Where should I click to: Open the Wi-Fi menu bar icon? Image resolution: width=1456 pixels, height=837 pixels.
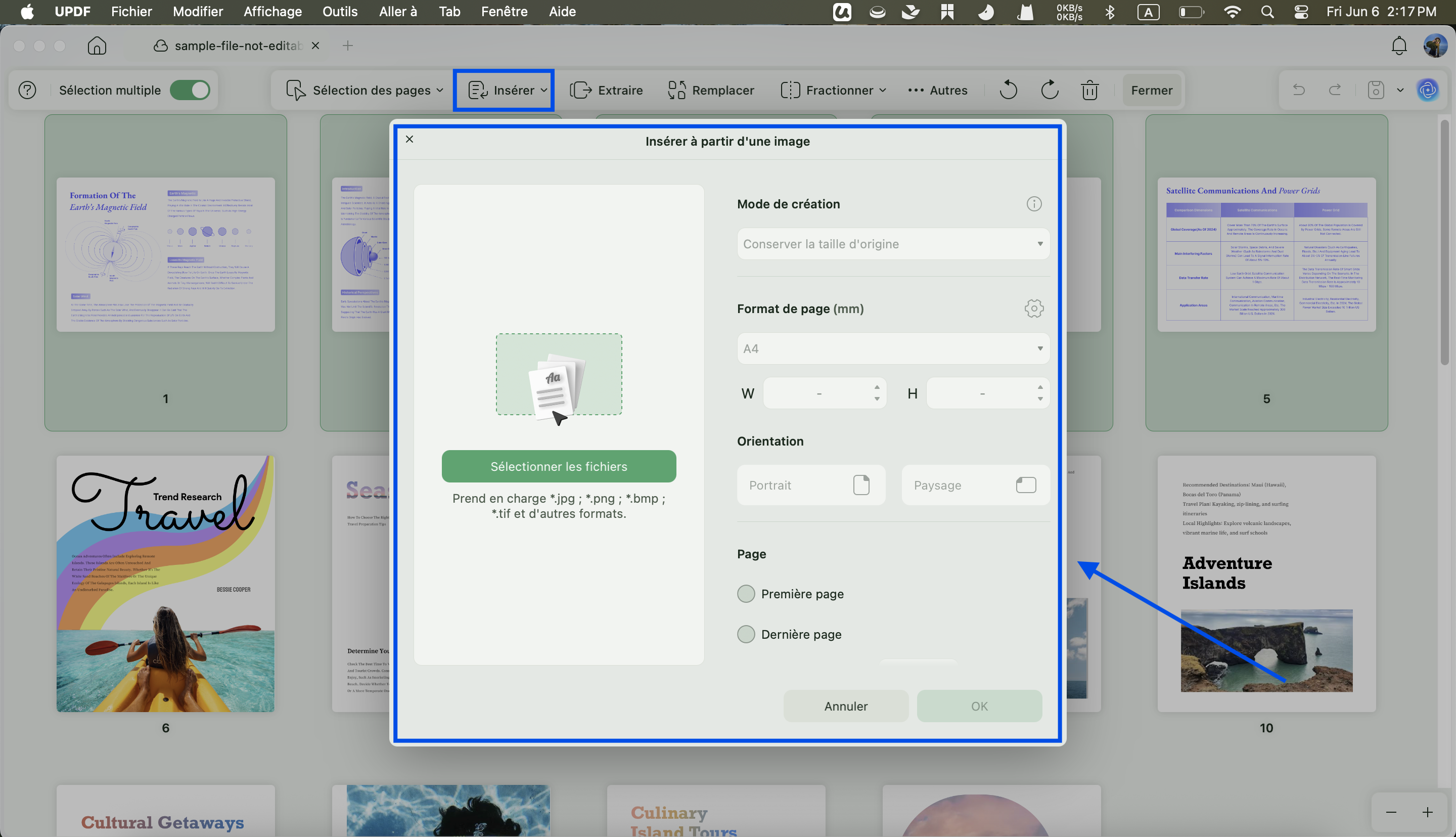coord(1232,12)
